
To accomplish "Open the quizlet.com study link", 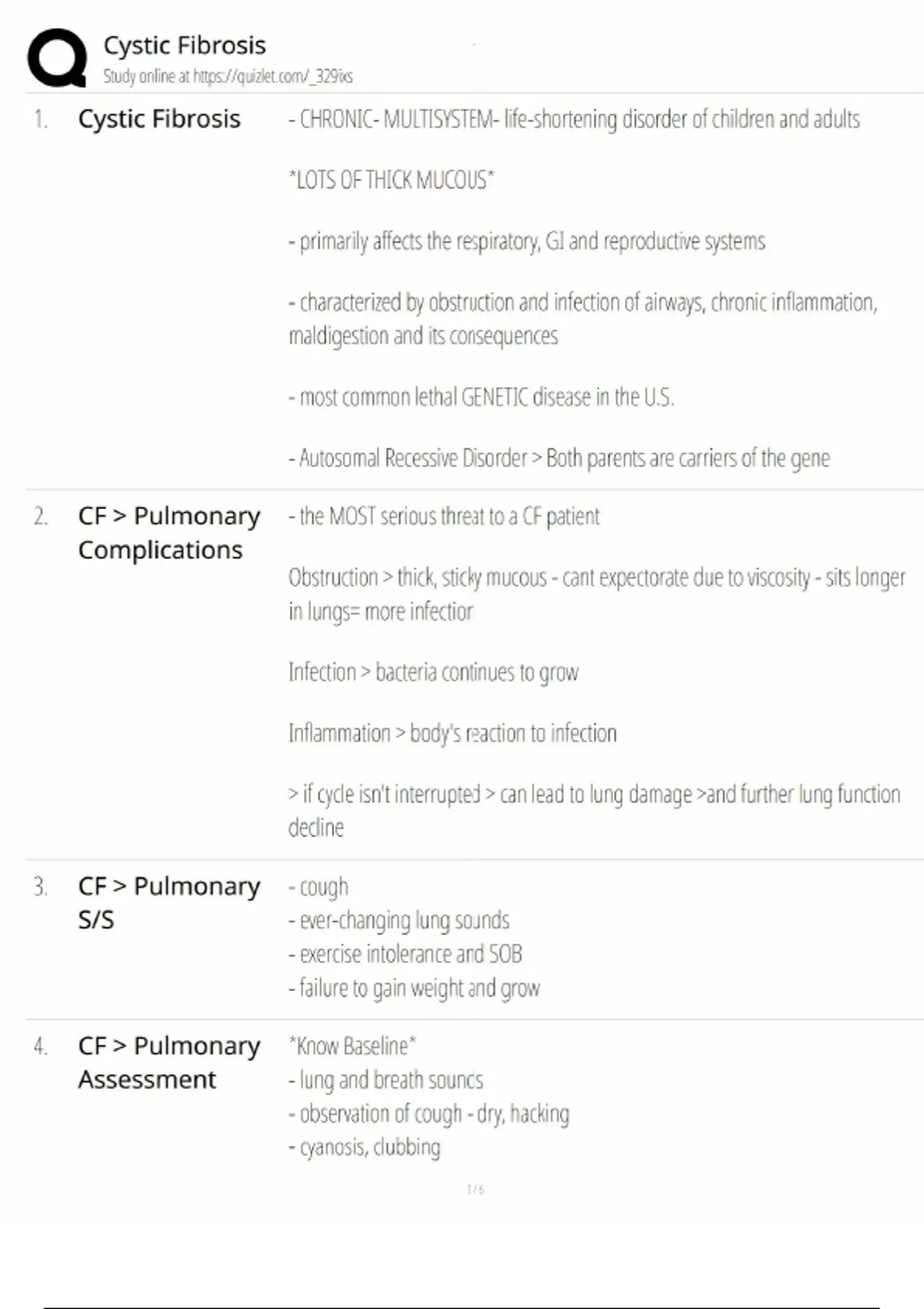I will [x=273, y=76].
